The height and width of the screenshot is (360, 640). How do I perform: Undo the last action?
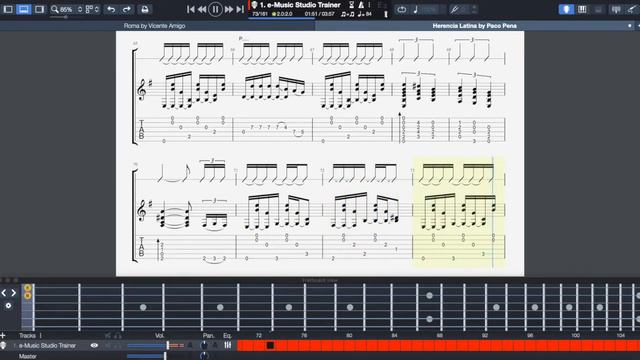111,9
